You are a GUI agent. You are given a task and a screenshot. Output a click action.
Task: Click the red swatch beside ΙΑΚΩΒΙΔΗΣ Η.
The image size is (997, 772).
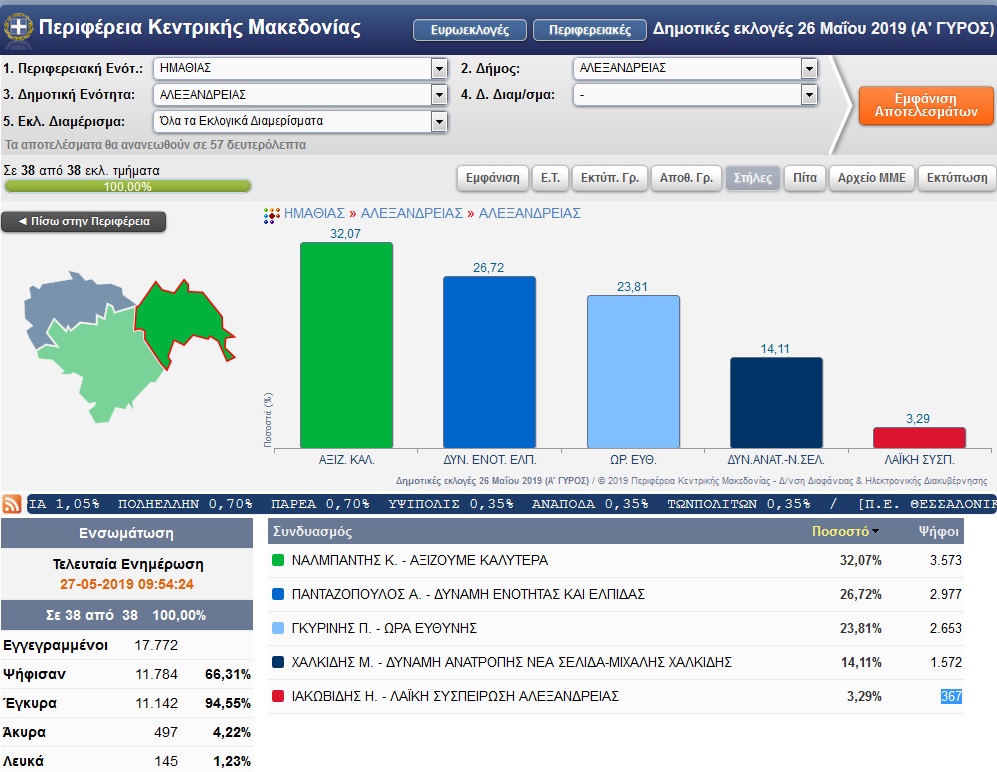tap(277, 696)
